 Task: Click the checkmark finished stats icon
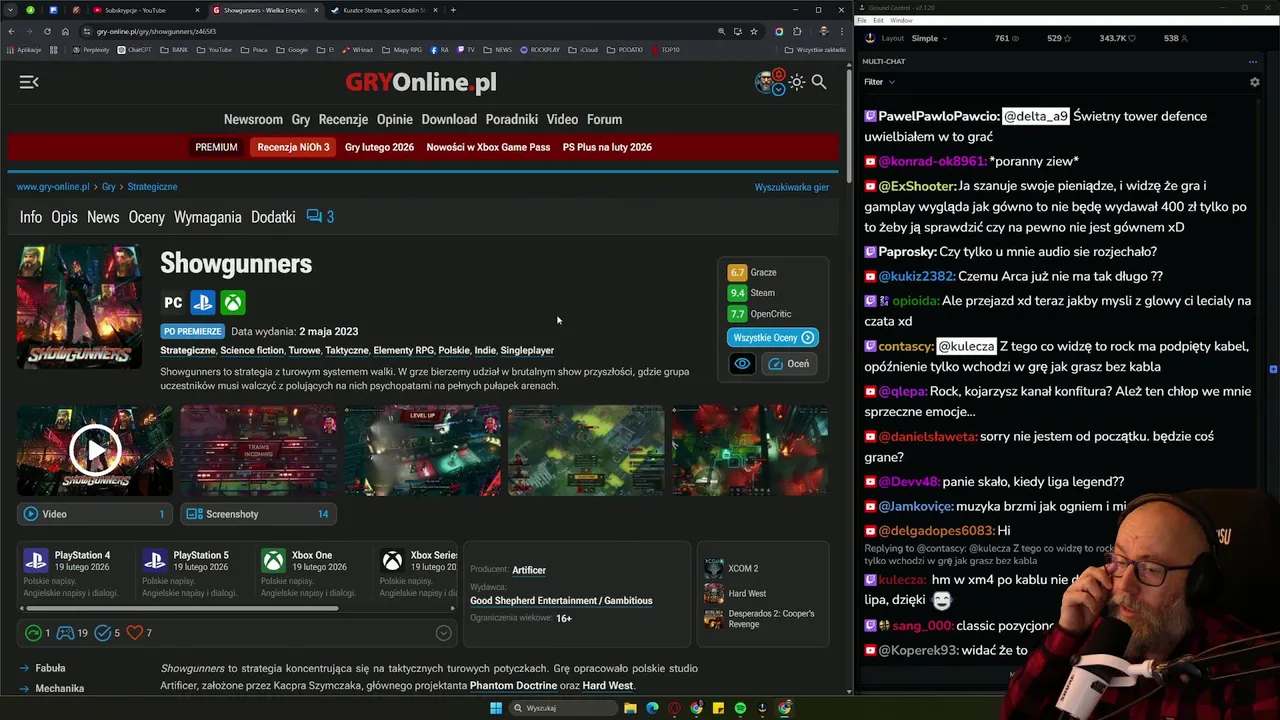click(102, 633)
